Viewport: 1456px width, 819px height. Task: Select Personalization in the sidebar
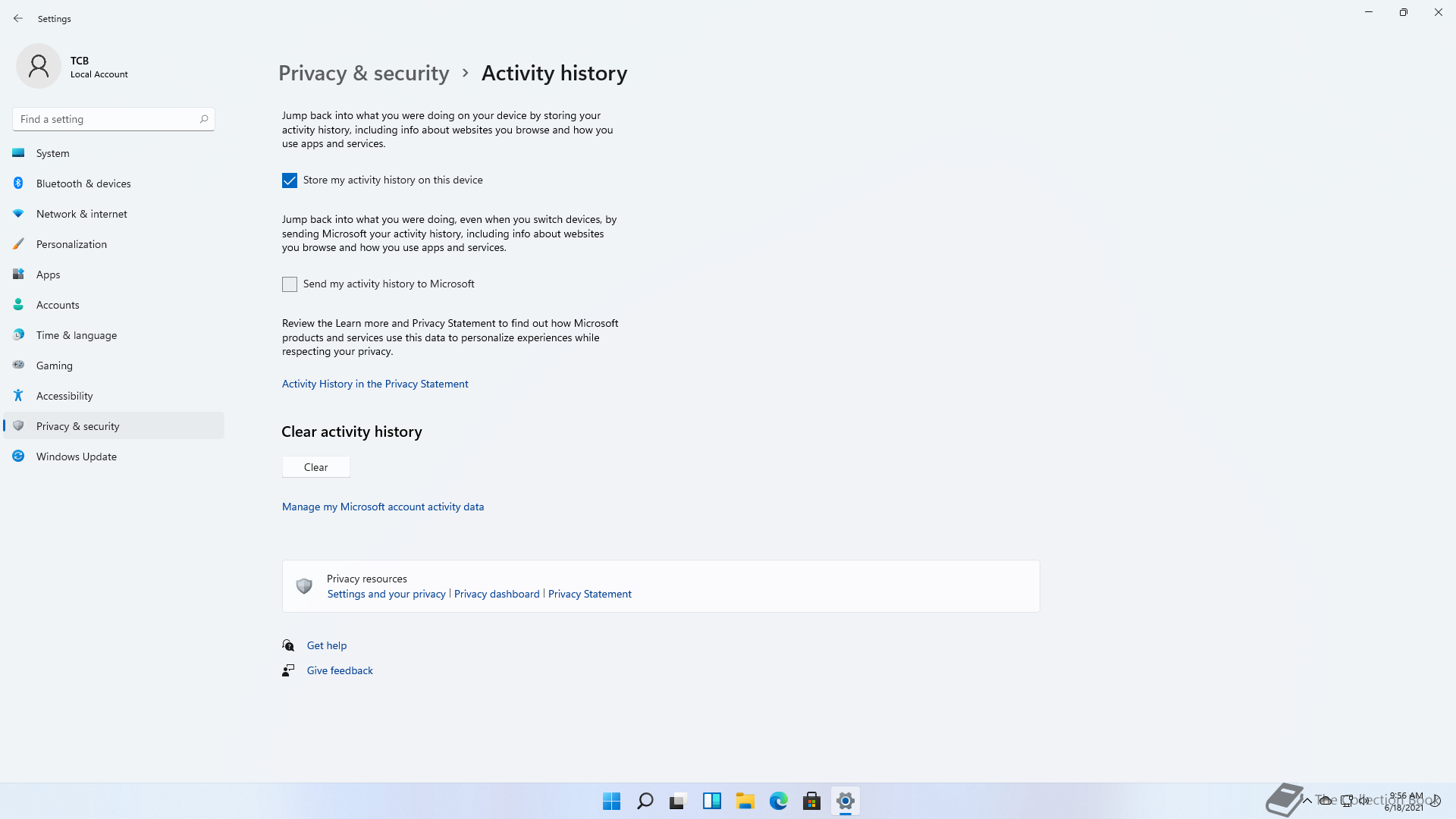pos(71,244)
